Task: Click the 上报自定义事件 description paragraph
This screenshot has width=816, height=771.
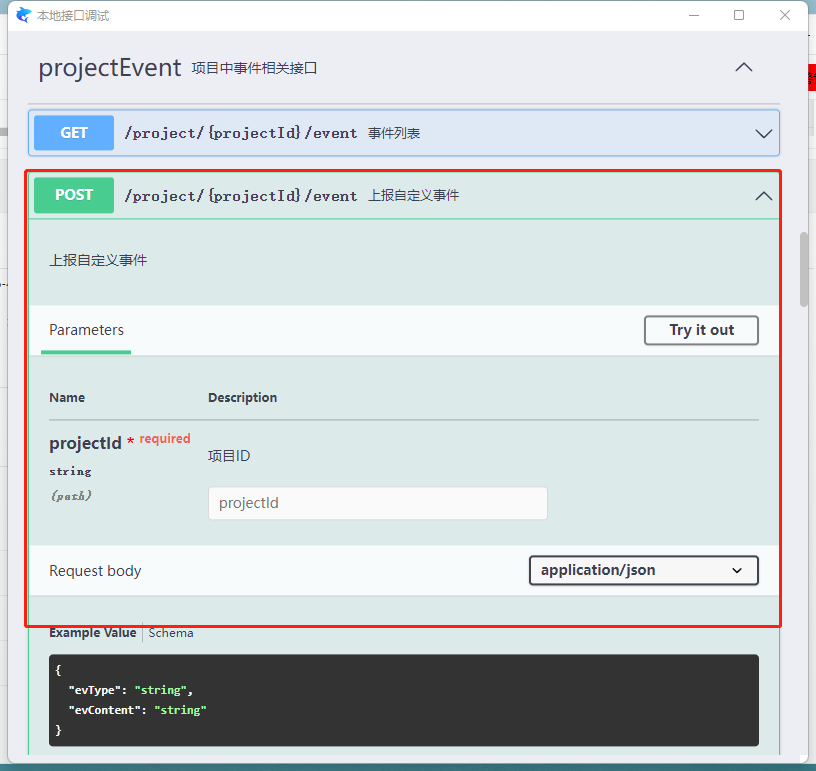Action: 98,260
